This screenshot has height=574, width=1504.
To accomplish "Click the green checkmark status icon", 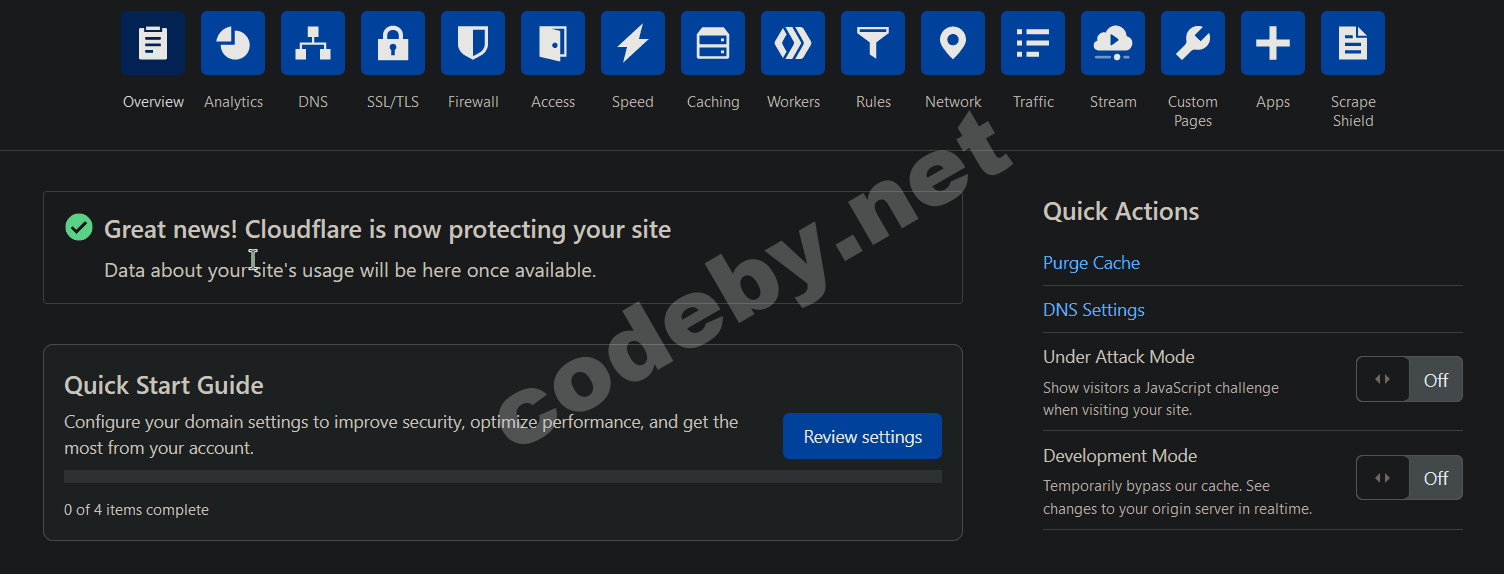I will (x=78, y=228).
